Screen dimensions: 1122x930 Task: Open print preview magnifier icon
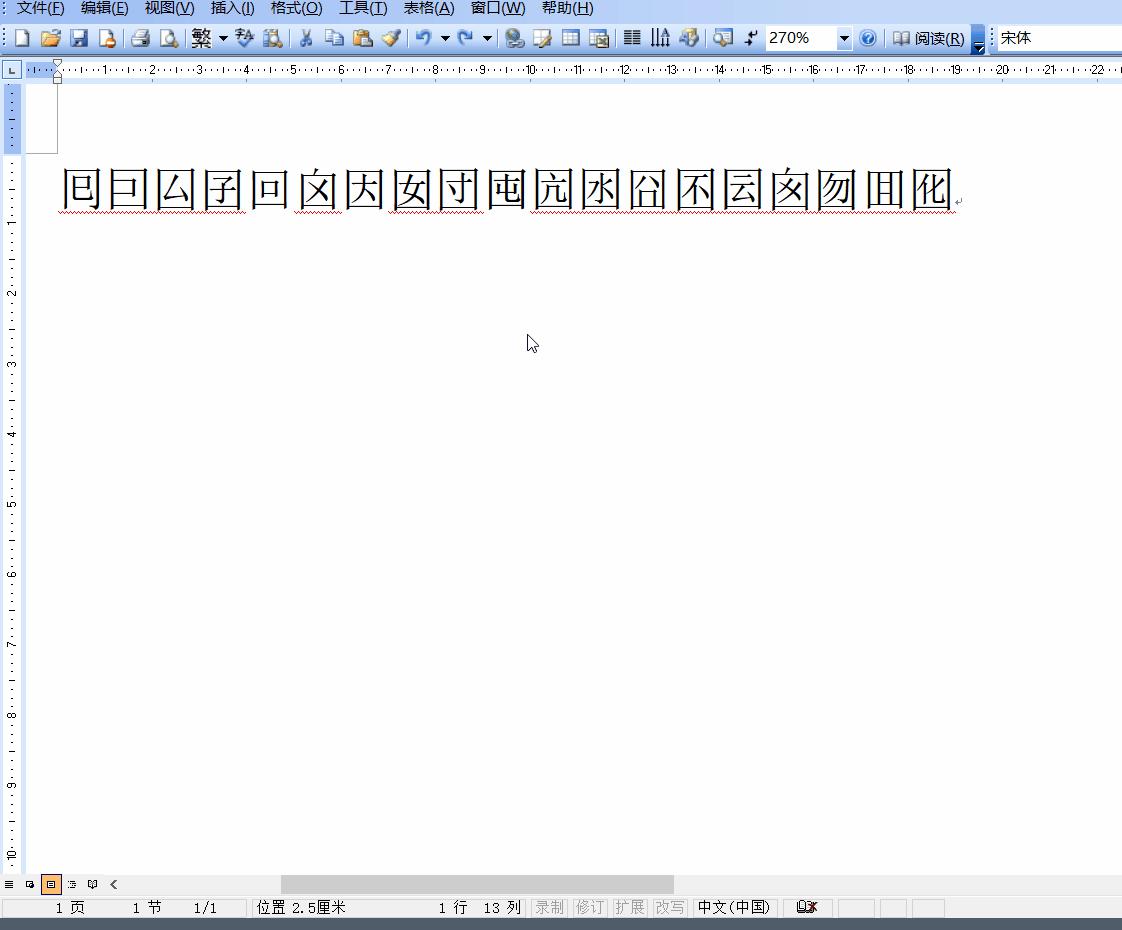169,38
